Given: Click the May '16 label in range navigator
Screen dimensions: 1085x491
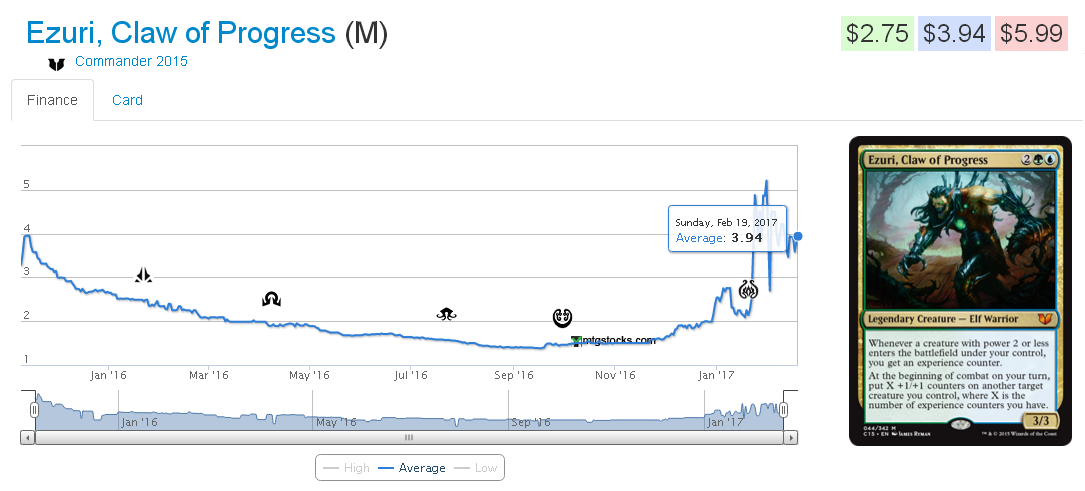Looking at the screenshot, I should pyautogui.click(x=336, y=422).
